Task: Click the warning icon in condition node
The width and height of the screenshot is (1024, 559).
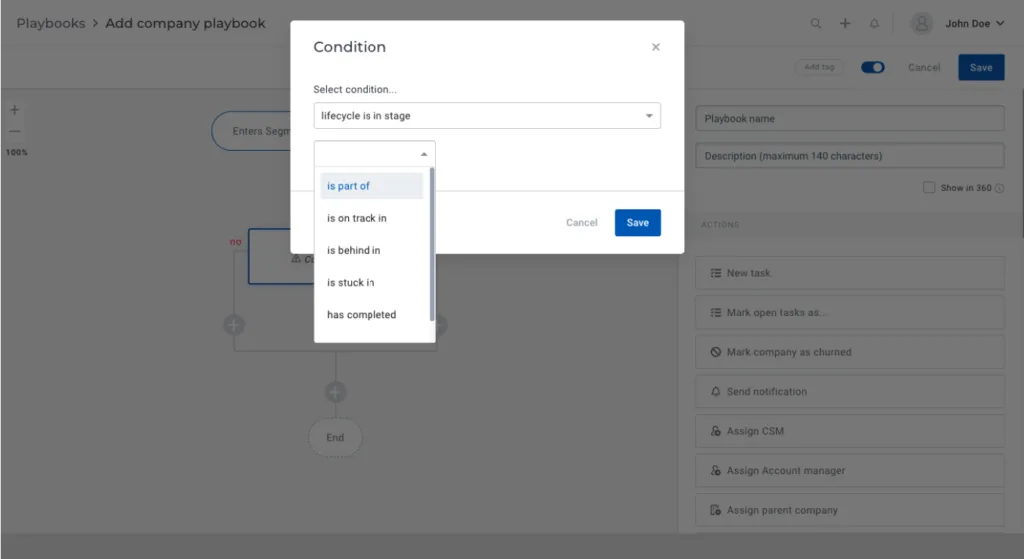Action: click(x=296, y=259)
